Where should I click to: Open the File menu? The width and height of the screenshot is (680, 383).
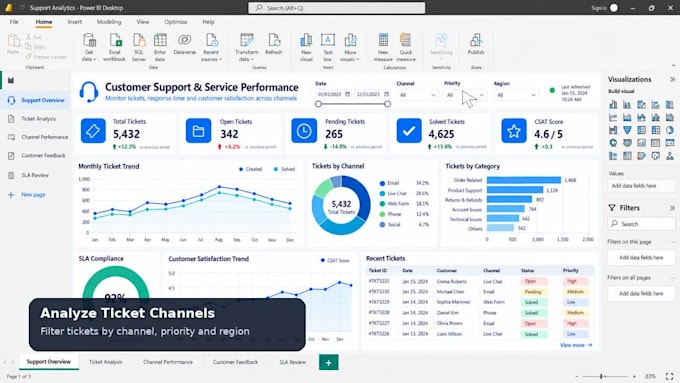14,22
